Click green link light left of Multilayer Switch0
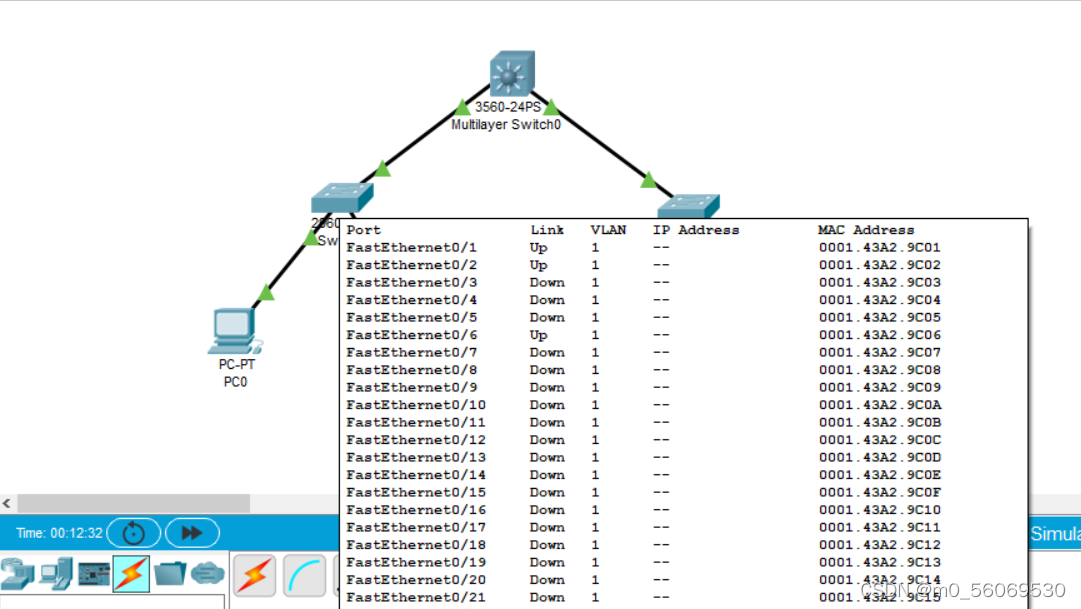The width and height of the screenshot is (1081, 609). 462,107
